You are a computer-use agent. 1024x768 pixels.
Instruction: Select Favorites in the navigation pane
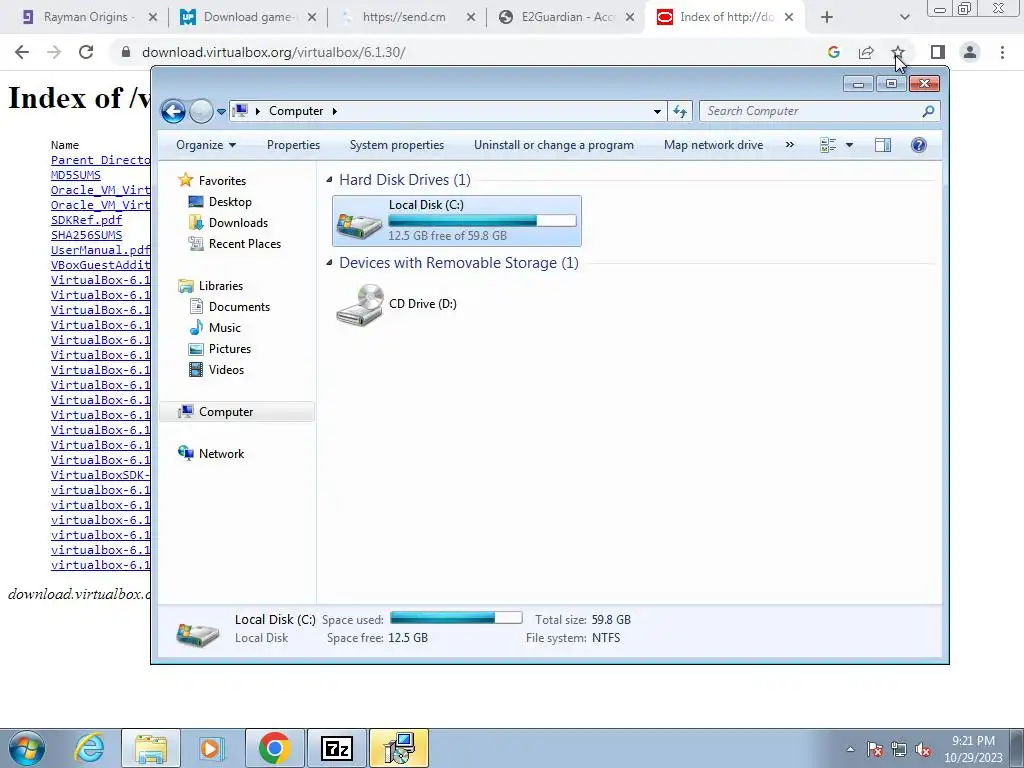click(x=222, y=181)
